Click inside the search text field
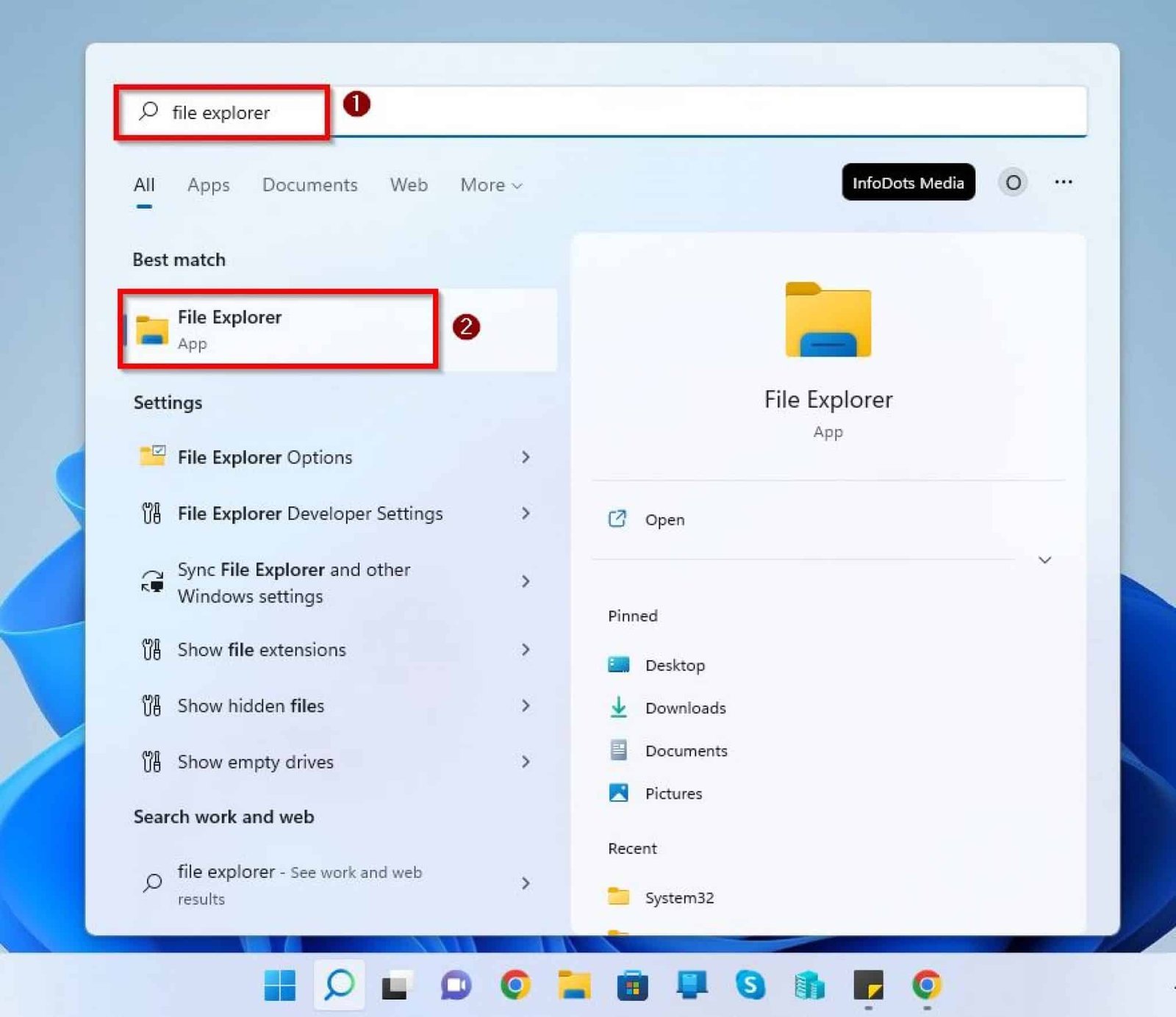 [x=601, y=112]
